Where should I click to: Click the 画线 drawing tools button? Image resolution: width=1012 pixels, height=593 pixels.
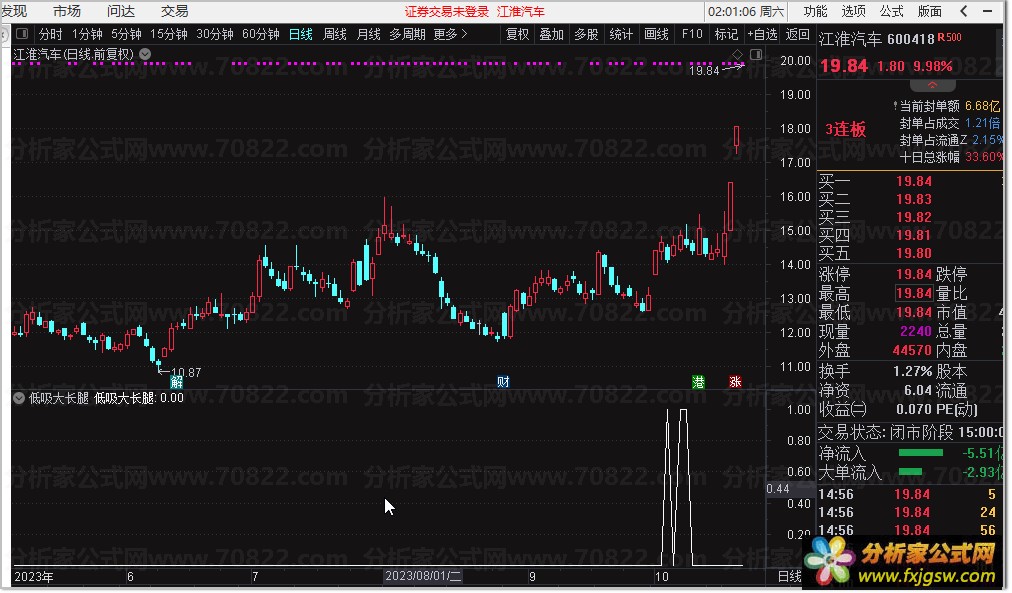[x=656, y=34]
